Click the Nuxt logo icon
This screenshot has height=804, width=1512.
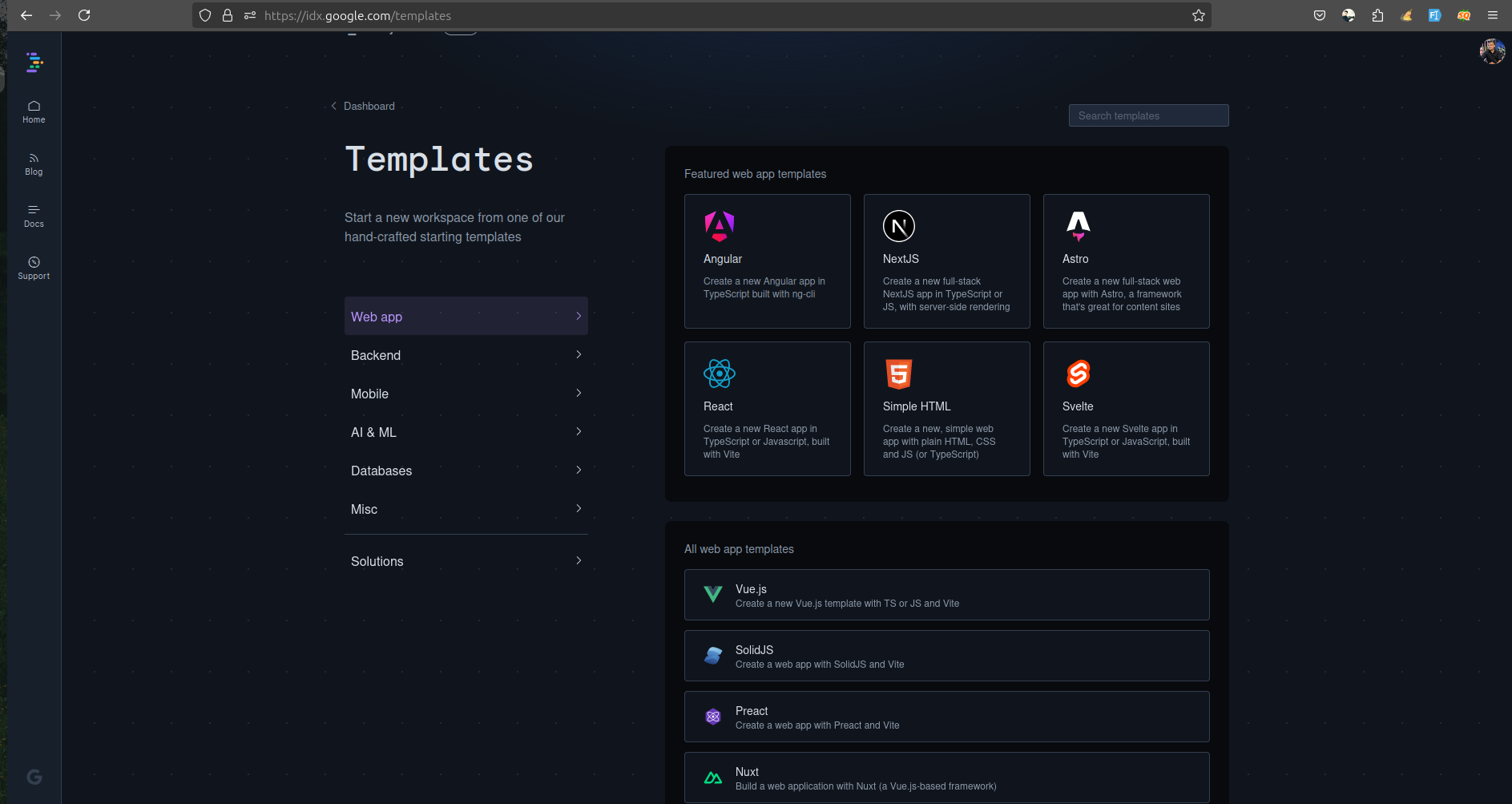(x=713, y=778)
